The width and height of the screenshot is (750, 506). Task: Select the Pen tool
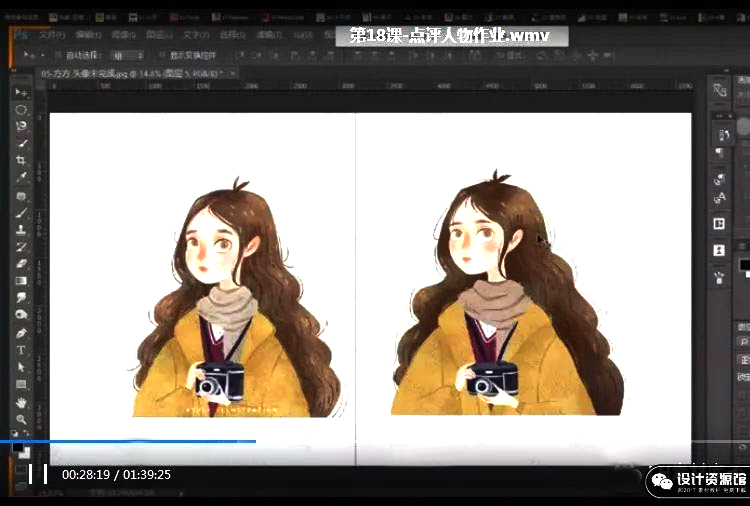[22, 333]
